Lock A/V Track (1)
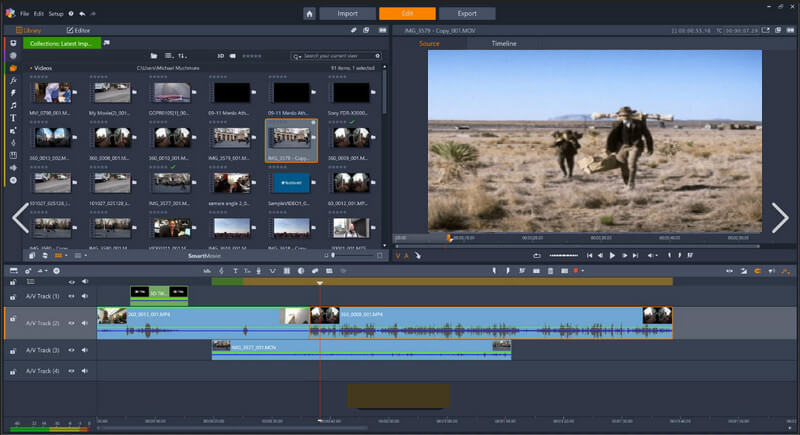 pos(13,297)
